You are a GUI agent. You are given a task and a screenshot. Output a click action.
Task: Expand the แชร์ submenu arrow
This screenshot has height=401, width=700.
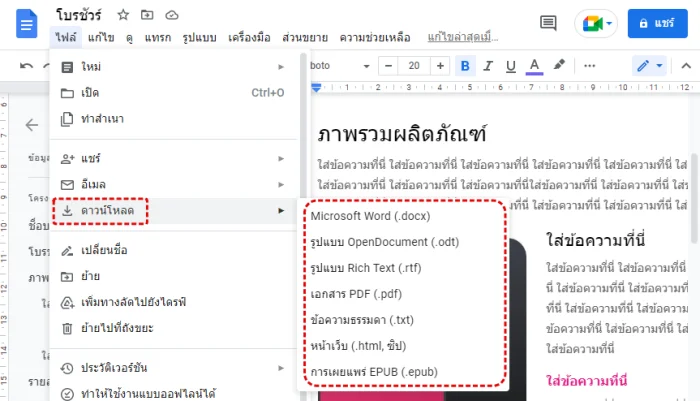point(281,159)
